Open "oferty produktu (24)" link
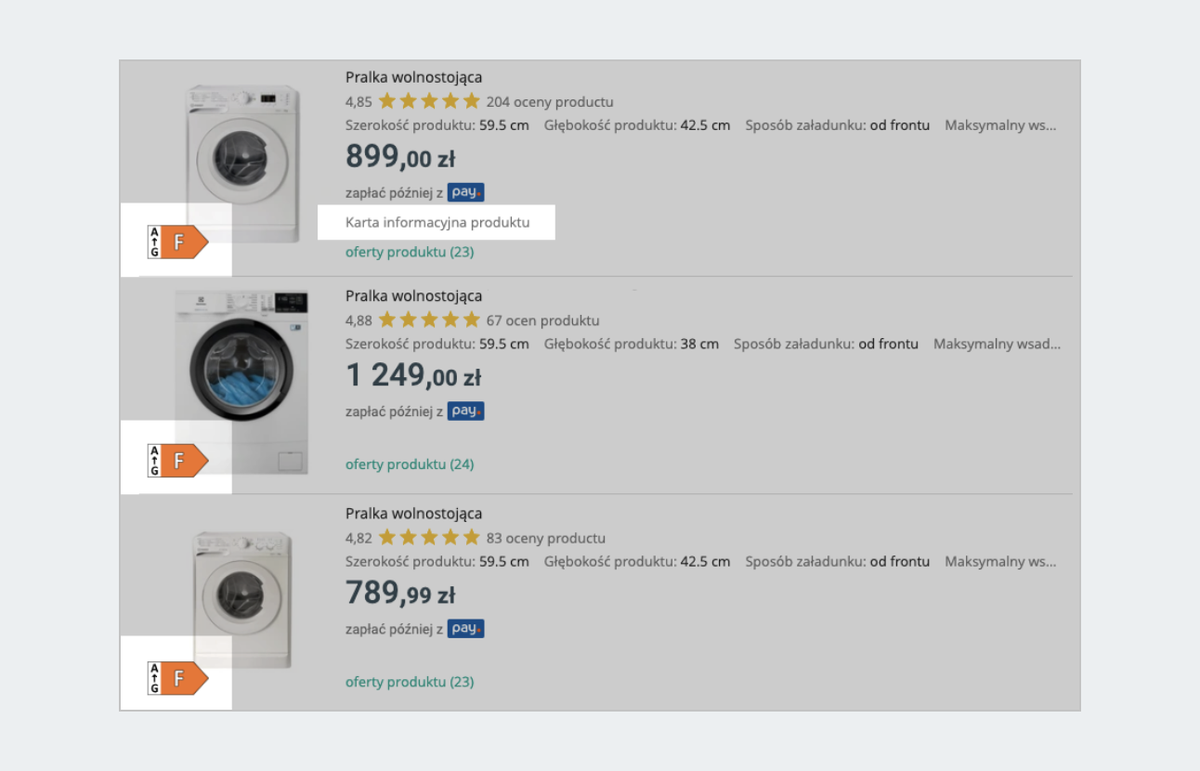This screenshot has height=771, width=1200. point(410,464)
